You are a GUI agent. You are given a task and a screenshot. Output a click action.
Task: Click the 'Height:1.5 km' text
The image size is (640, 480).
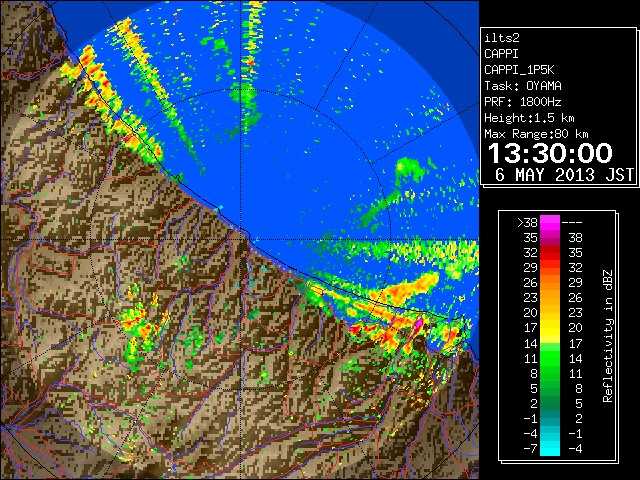tap(529, 118)
